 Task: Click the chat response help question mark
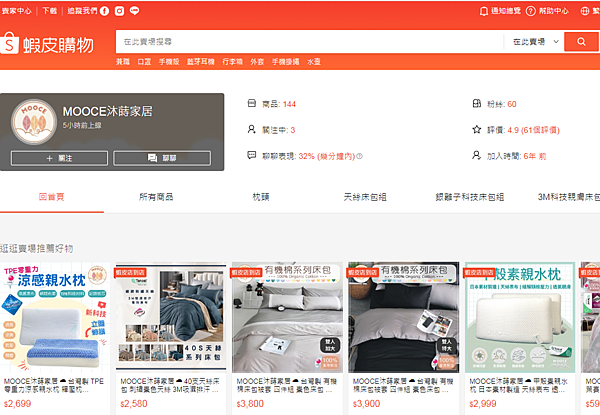tap(359, 156)
